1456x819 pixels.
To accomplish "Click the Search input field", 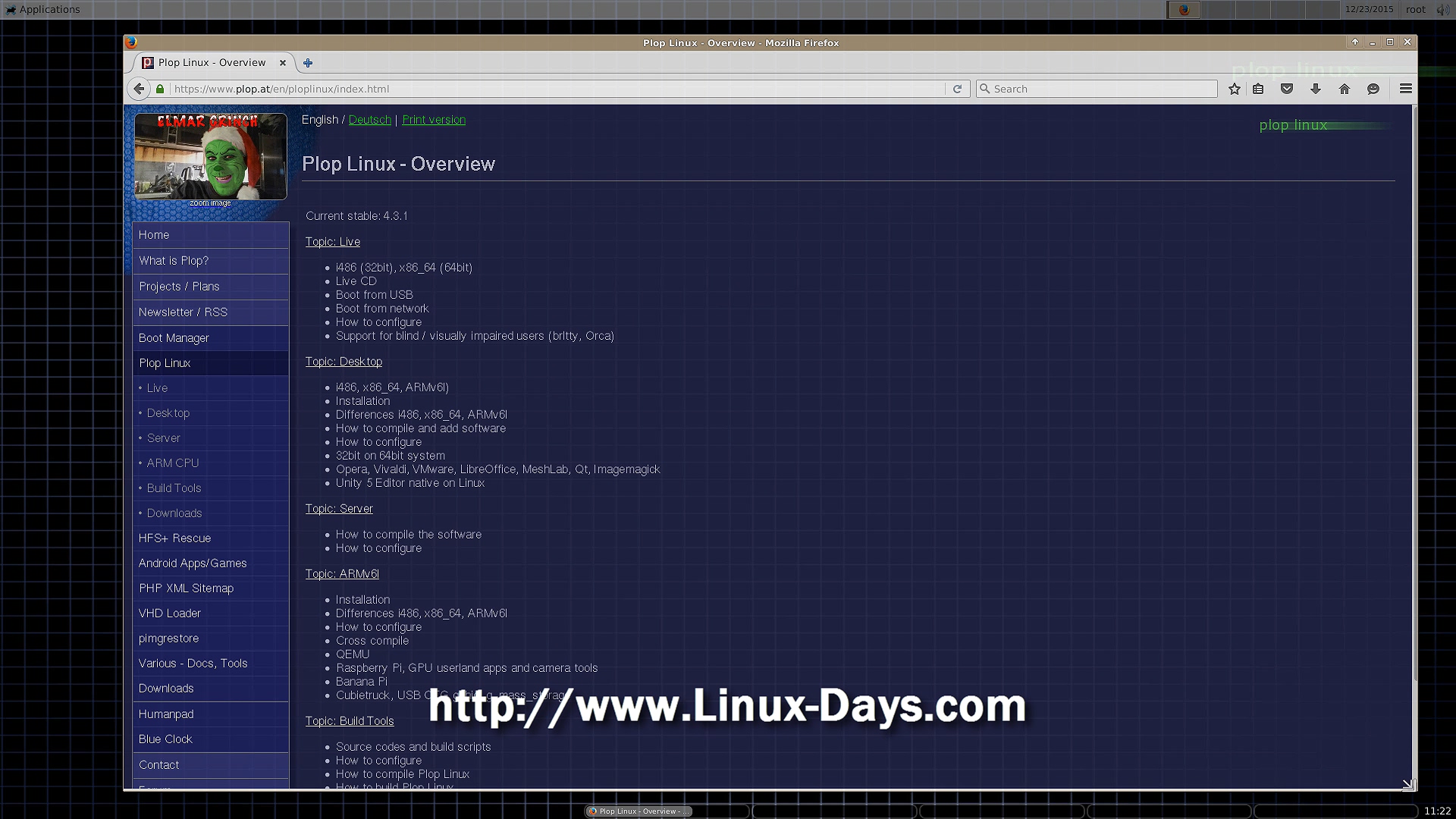I will click(x=1097, y=89).
